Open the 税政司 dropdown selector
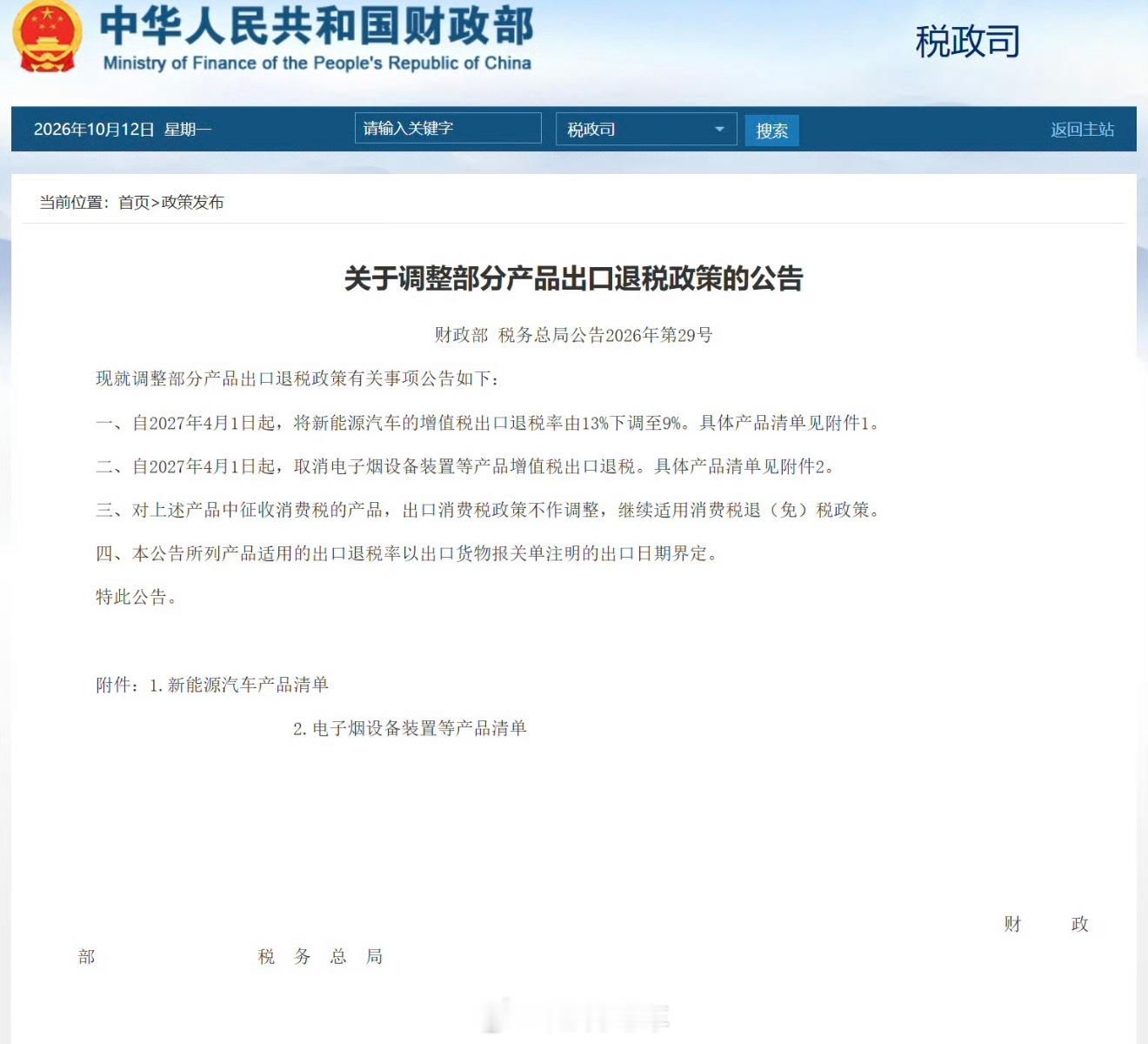 pos(646,130)
